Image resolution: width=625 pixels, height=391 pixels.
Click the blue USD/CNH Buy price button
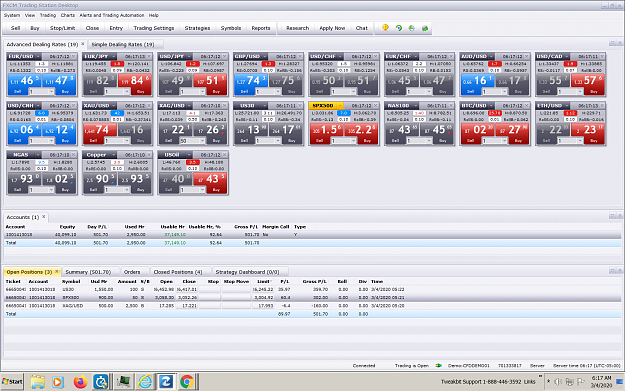coord(59,133)
